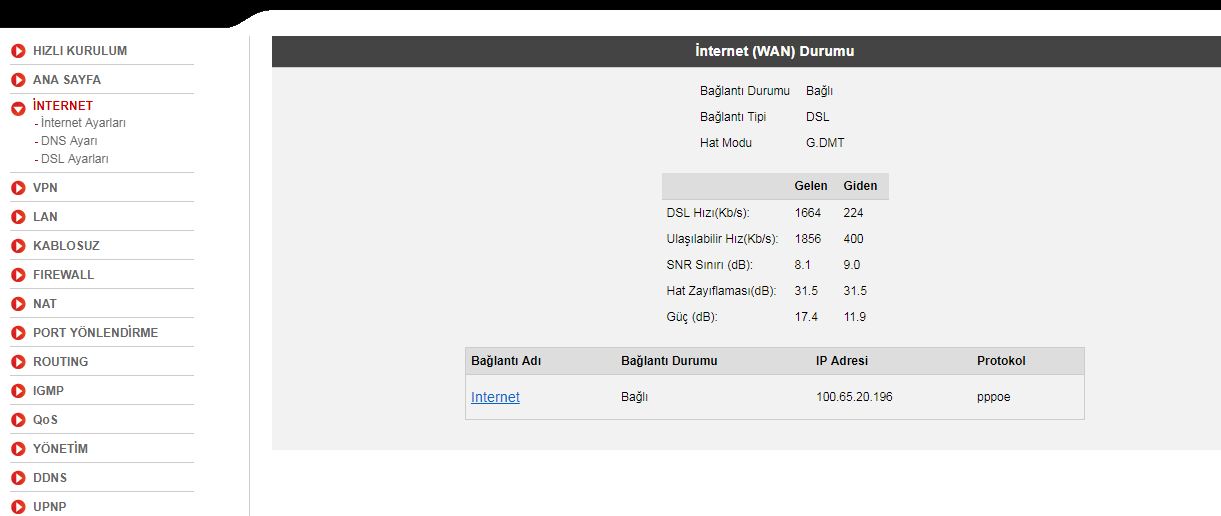Open the İnternet Ayarları submenu item
Image resolution: width=1221 pixels, height=516 pixels.
[82, 123]
